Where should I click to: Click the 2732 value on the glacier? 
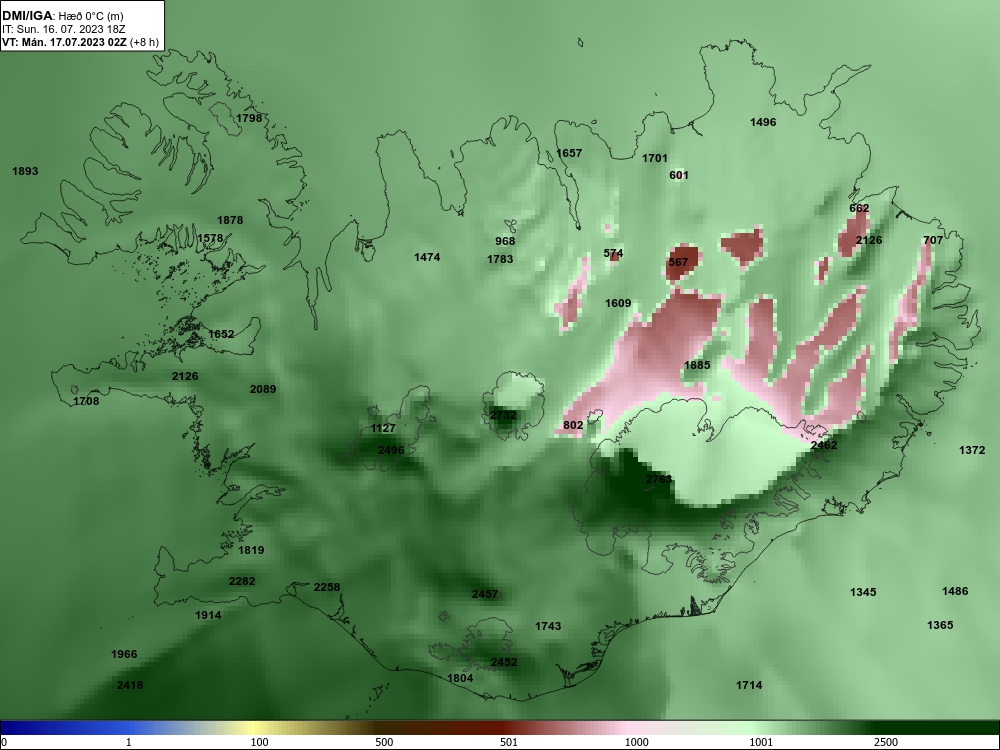point(503,415)
